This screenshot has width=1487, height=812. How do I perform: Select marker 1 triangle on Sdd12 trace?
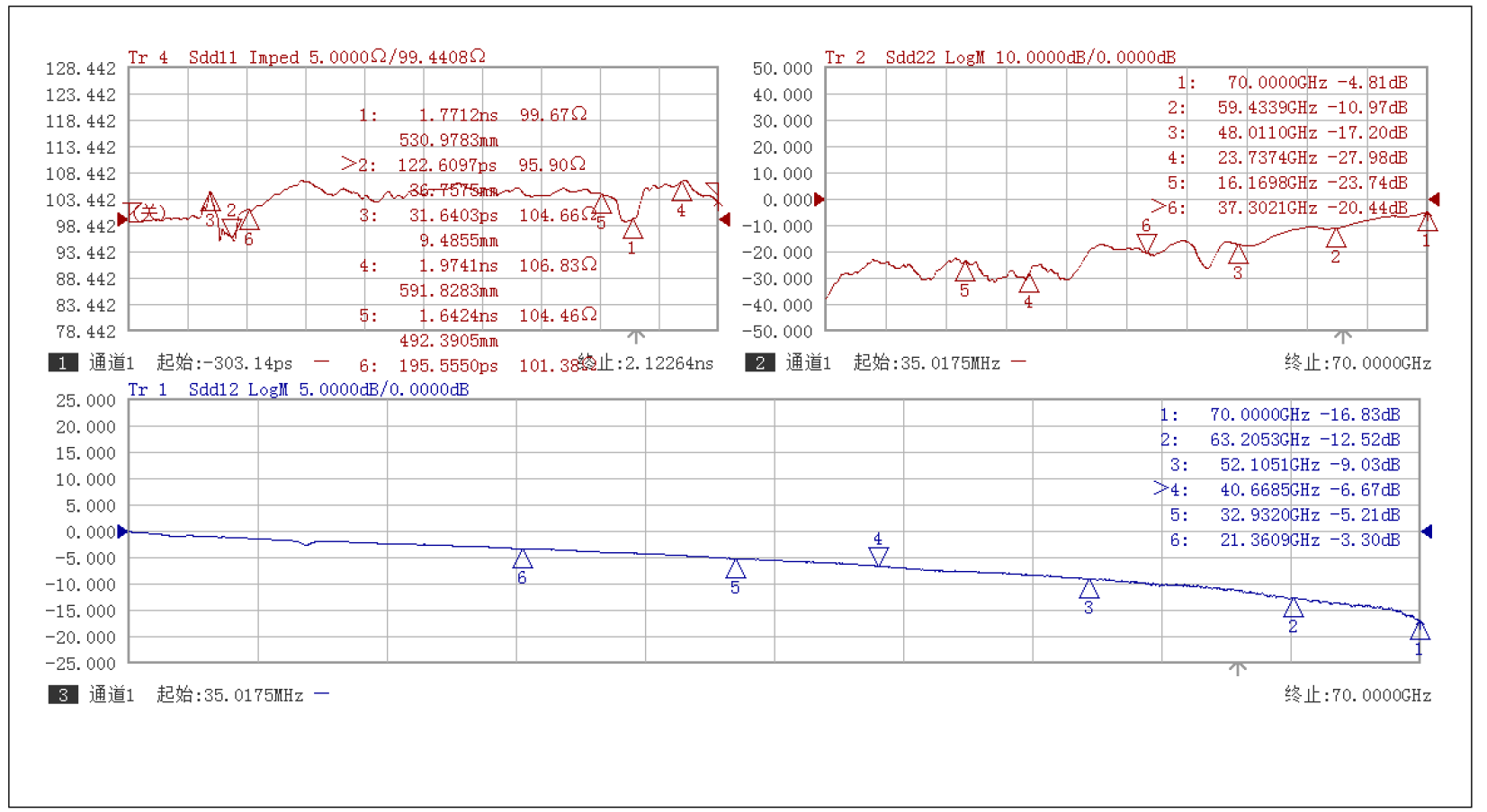1420,630
